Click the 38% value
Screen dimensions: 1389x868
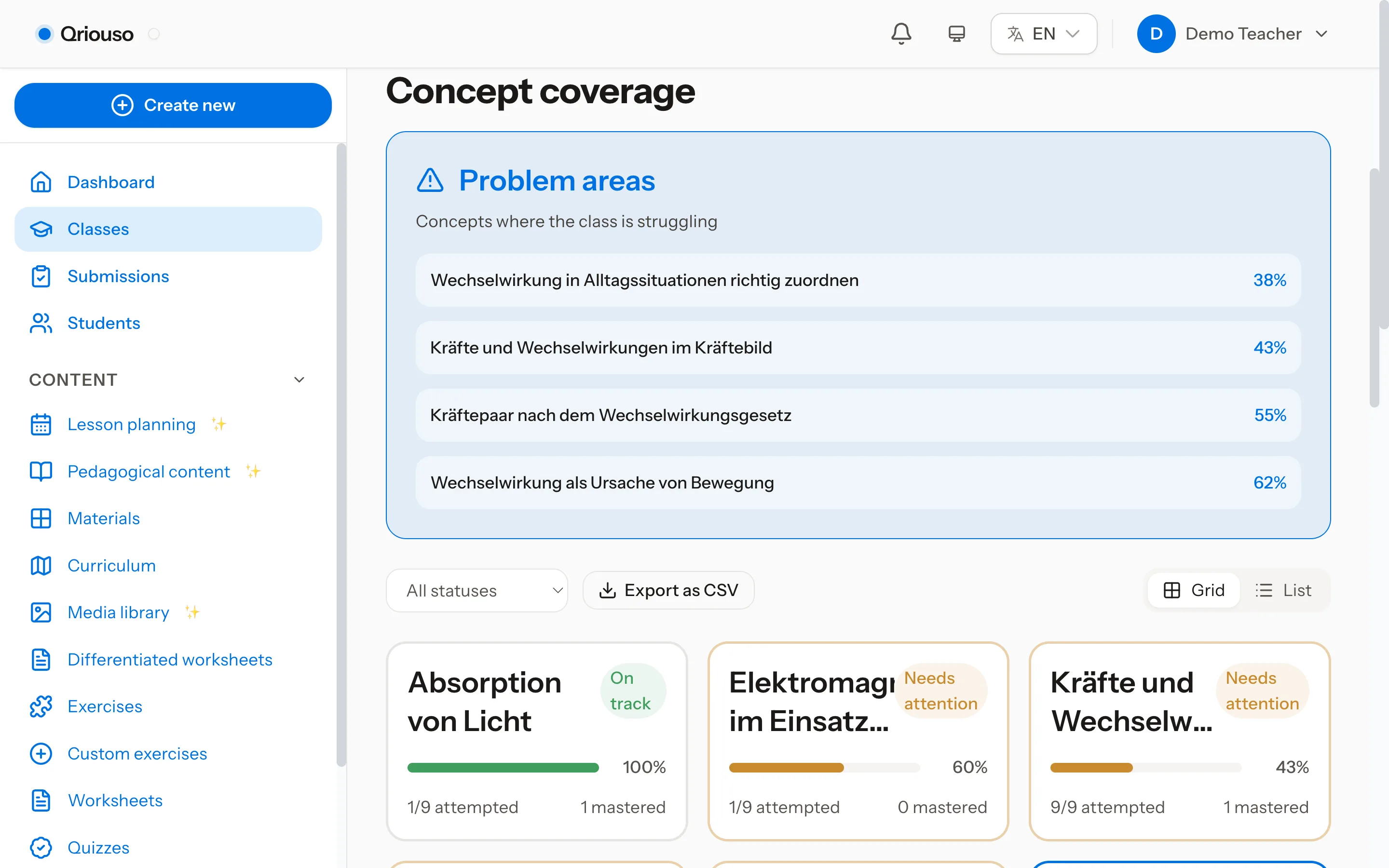tap(1269, 280)
